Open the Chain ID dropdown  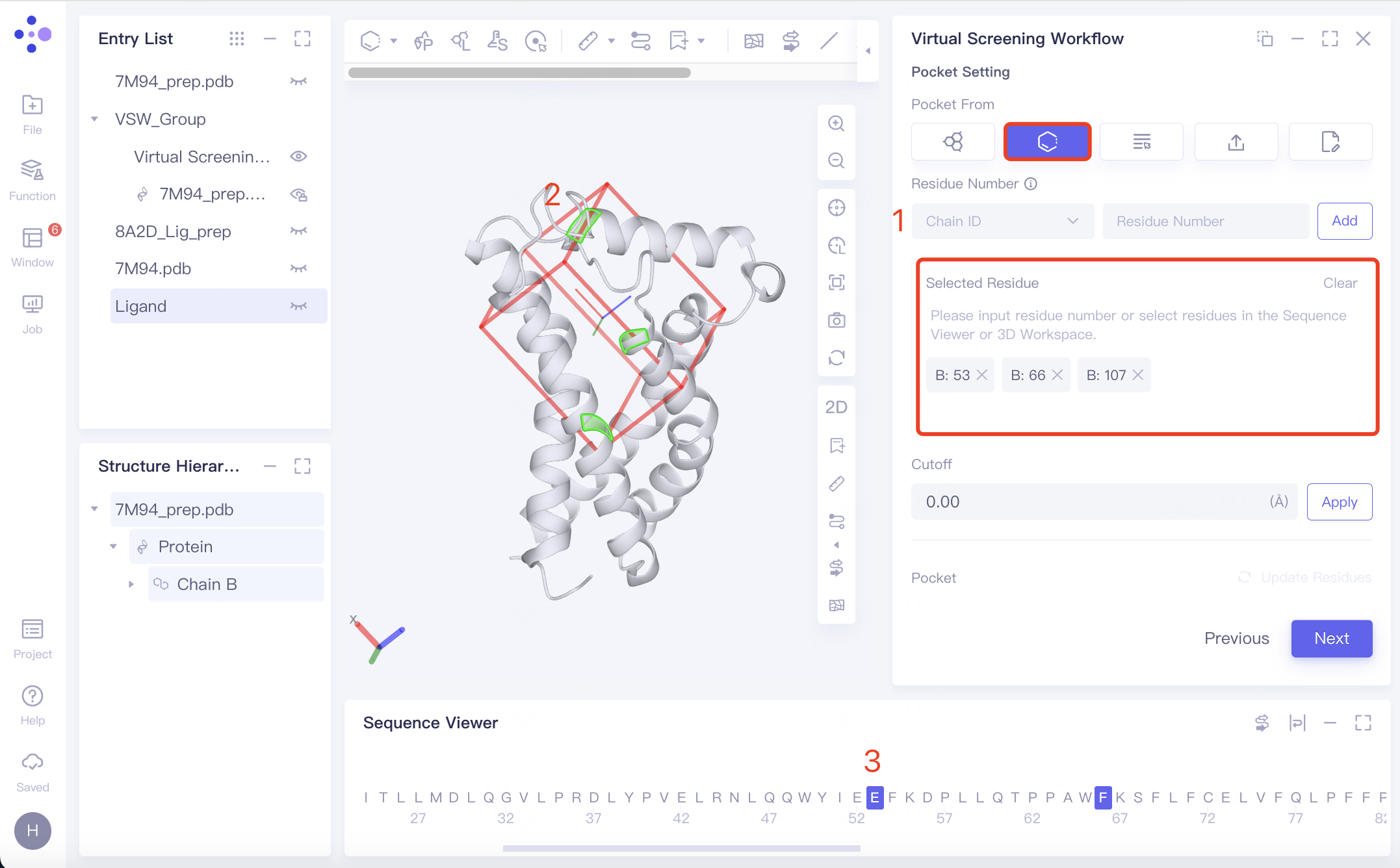[1002, 222]
